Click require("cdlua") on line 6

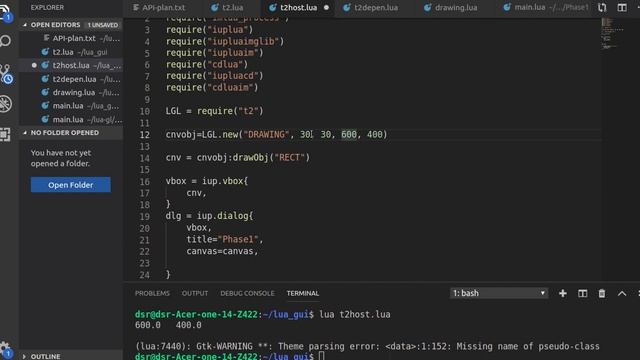207,64
